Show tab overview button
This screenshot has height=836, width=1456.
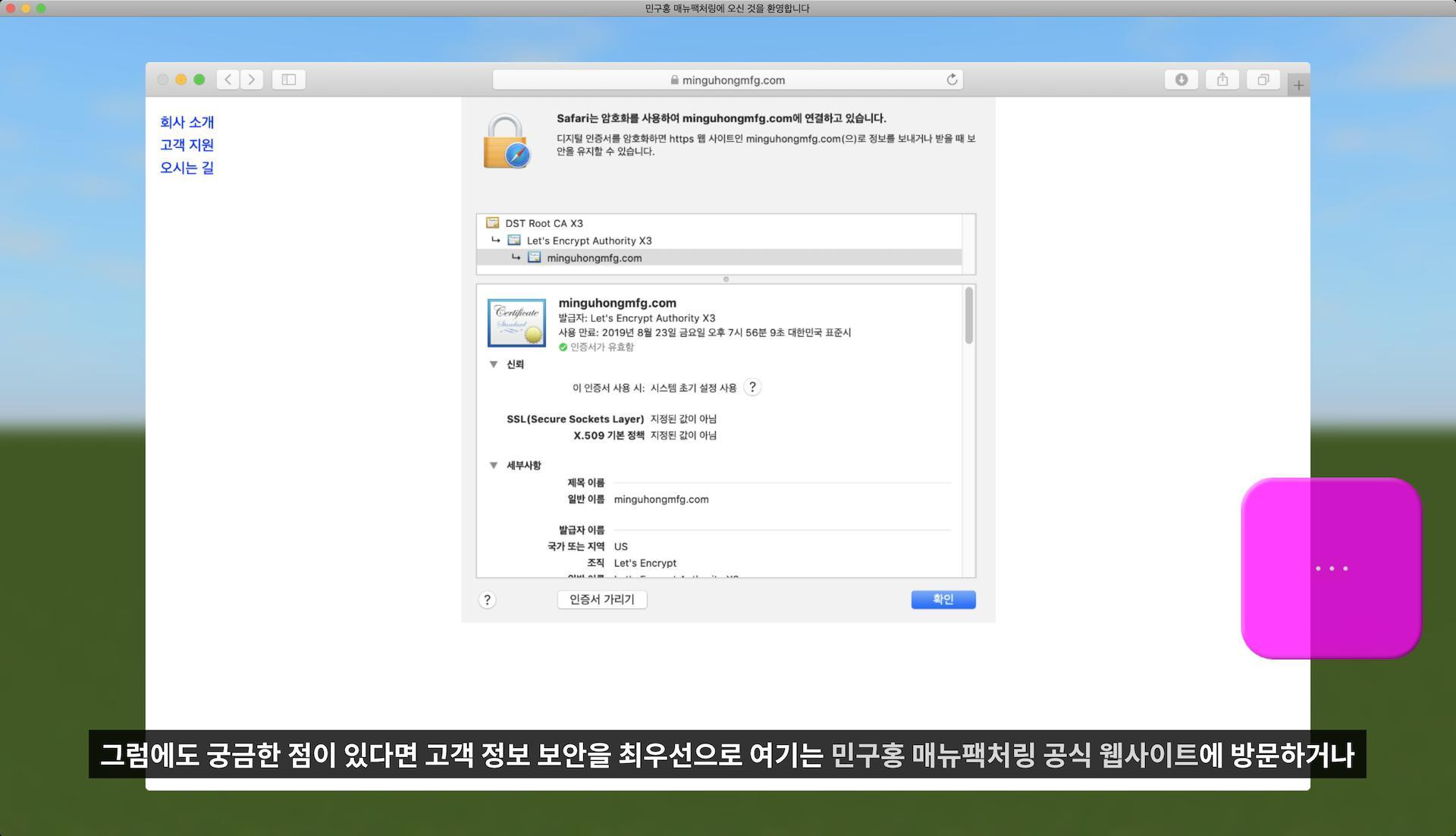point(1263,80)
